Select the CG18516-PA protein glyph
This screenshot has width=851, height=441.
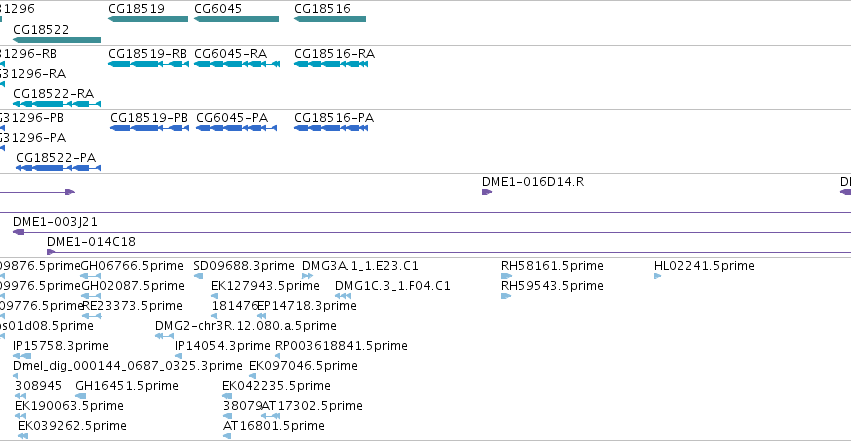tap(331, 128)
